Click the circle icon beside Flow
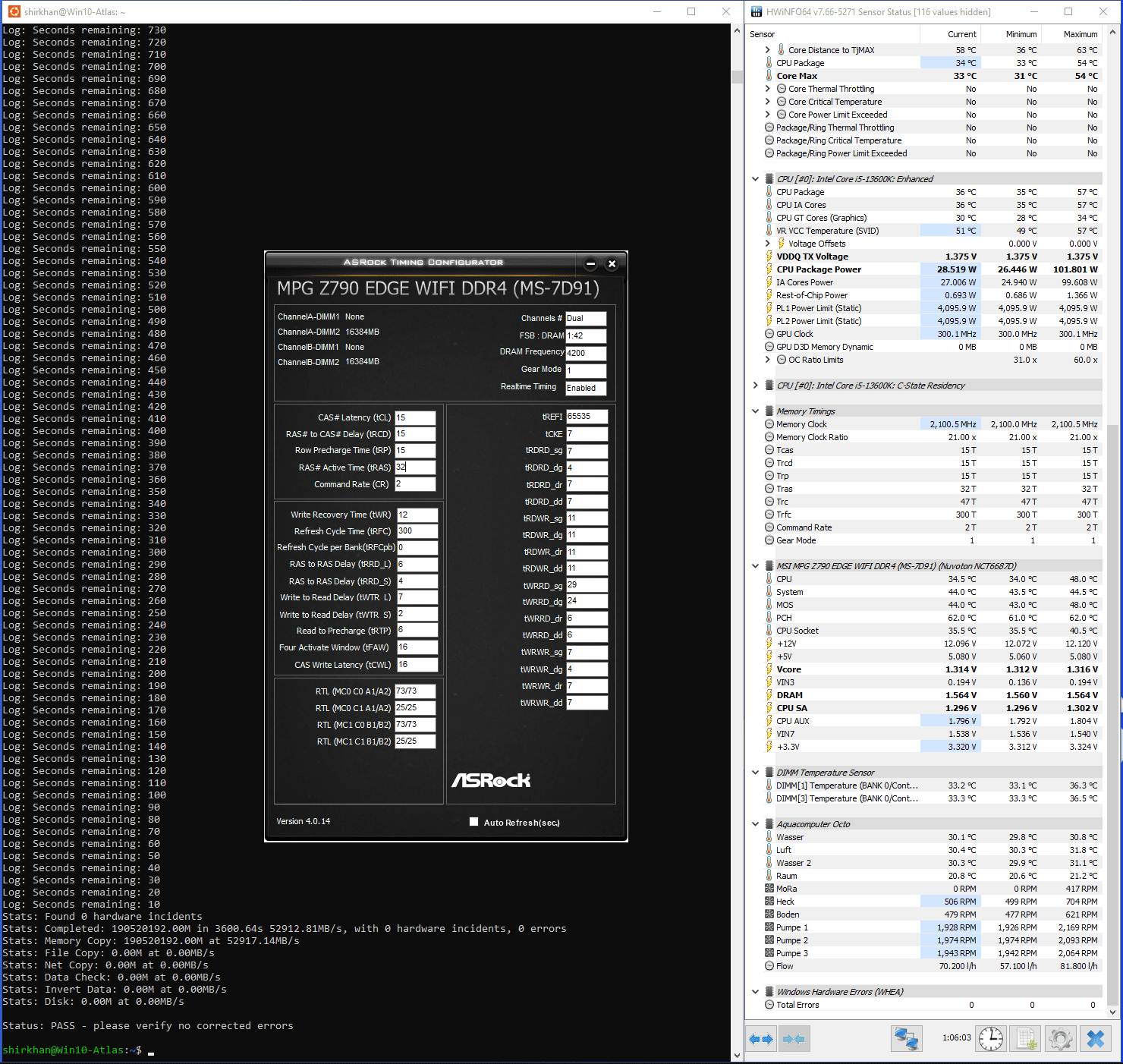This screenshot has width=1123, height=1064. 769,966
